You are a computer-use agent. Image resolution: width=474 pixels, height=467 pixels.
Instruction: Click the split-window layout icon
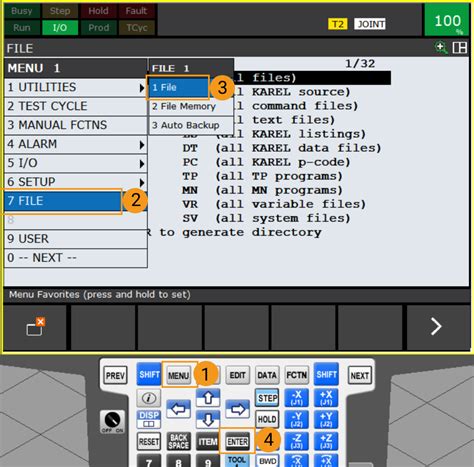459,48
